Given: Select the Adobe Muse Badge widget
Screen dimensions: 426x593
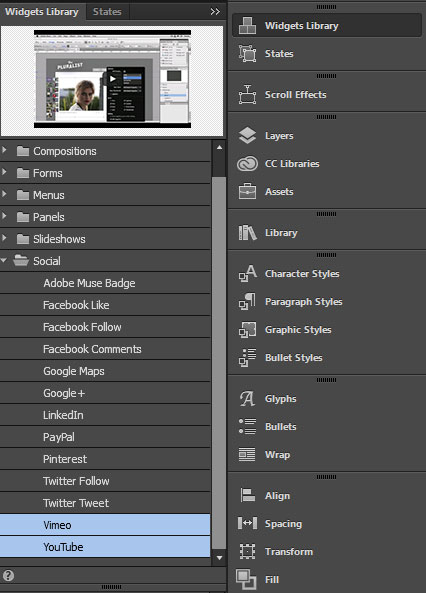Looking at the screenshot, I should (105, 283).
